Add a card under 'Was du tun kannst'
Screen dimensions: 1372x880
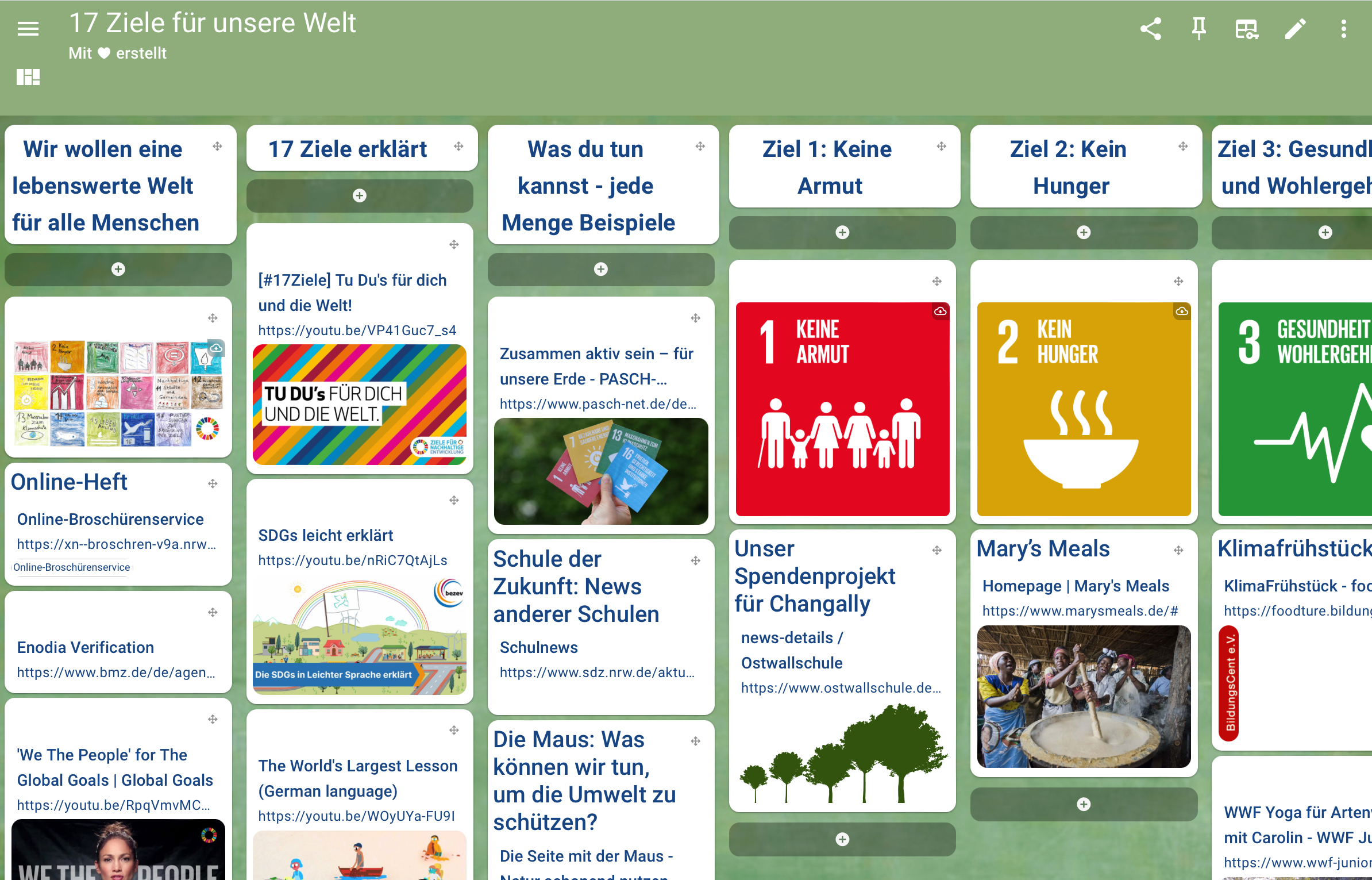[601, 269]
